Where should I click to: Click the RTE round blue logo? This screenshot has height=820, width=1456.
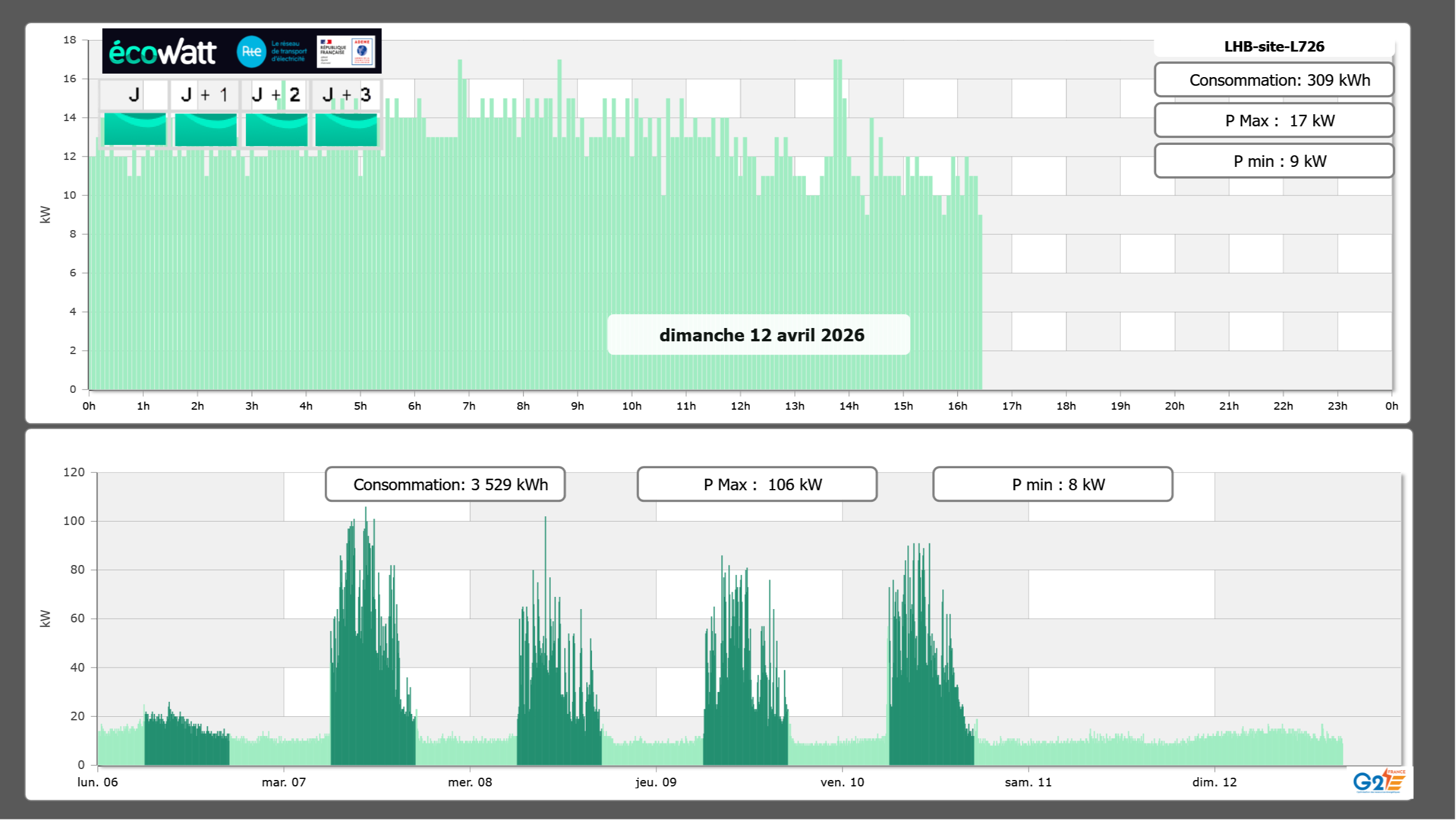click(x=251, y=52)
